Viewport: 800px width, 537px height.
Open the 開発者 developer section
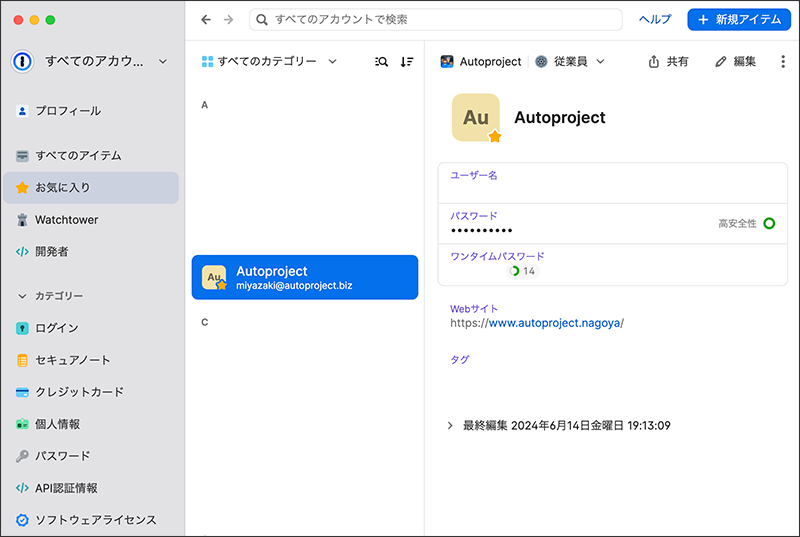point(52,252)
